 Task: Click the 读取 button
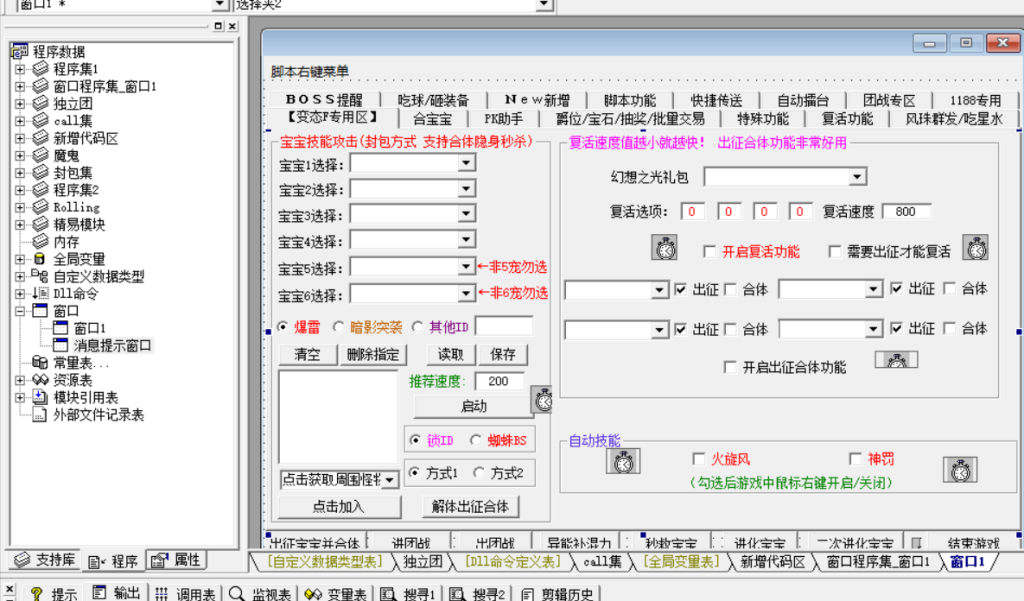tap(450, 355)
